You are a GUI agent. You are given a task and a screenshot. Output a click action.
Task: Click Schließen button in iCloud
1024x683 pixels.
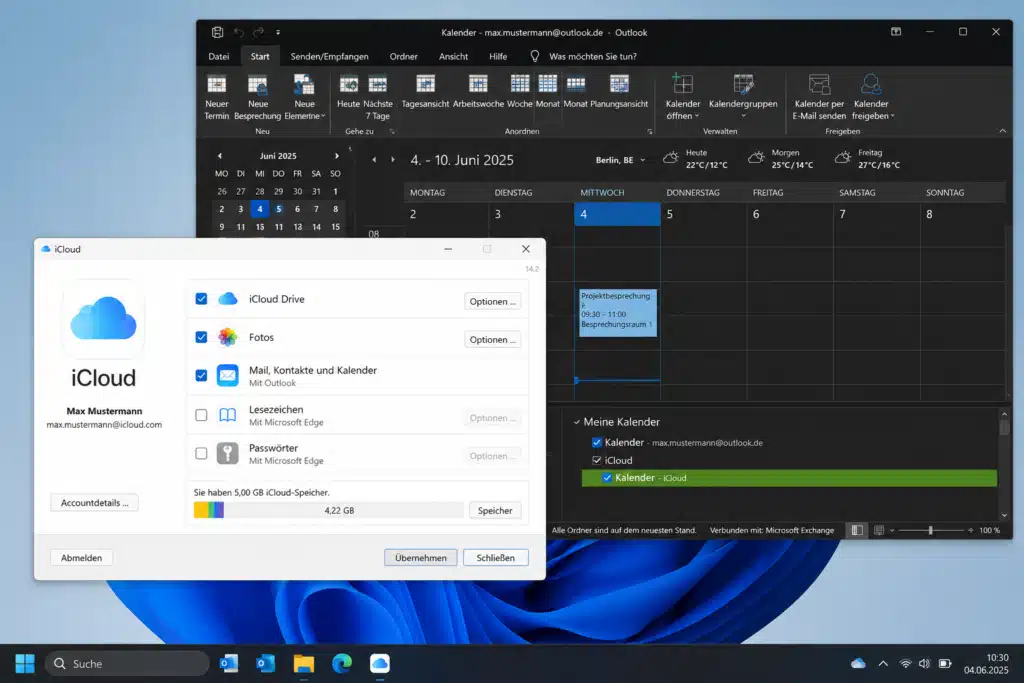496,558
